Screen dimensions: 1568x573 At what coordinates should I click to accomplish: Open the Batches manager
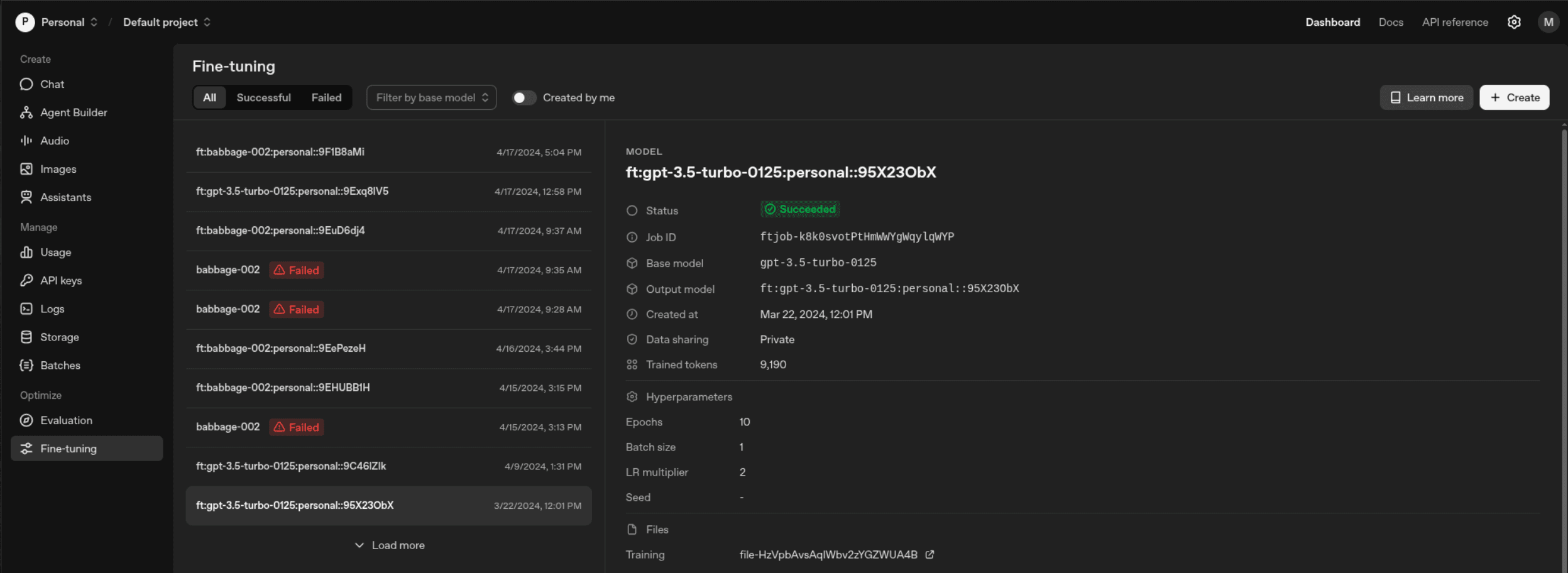coord(60,365)
